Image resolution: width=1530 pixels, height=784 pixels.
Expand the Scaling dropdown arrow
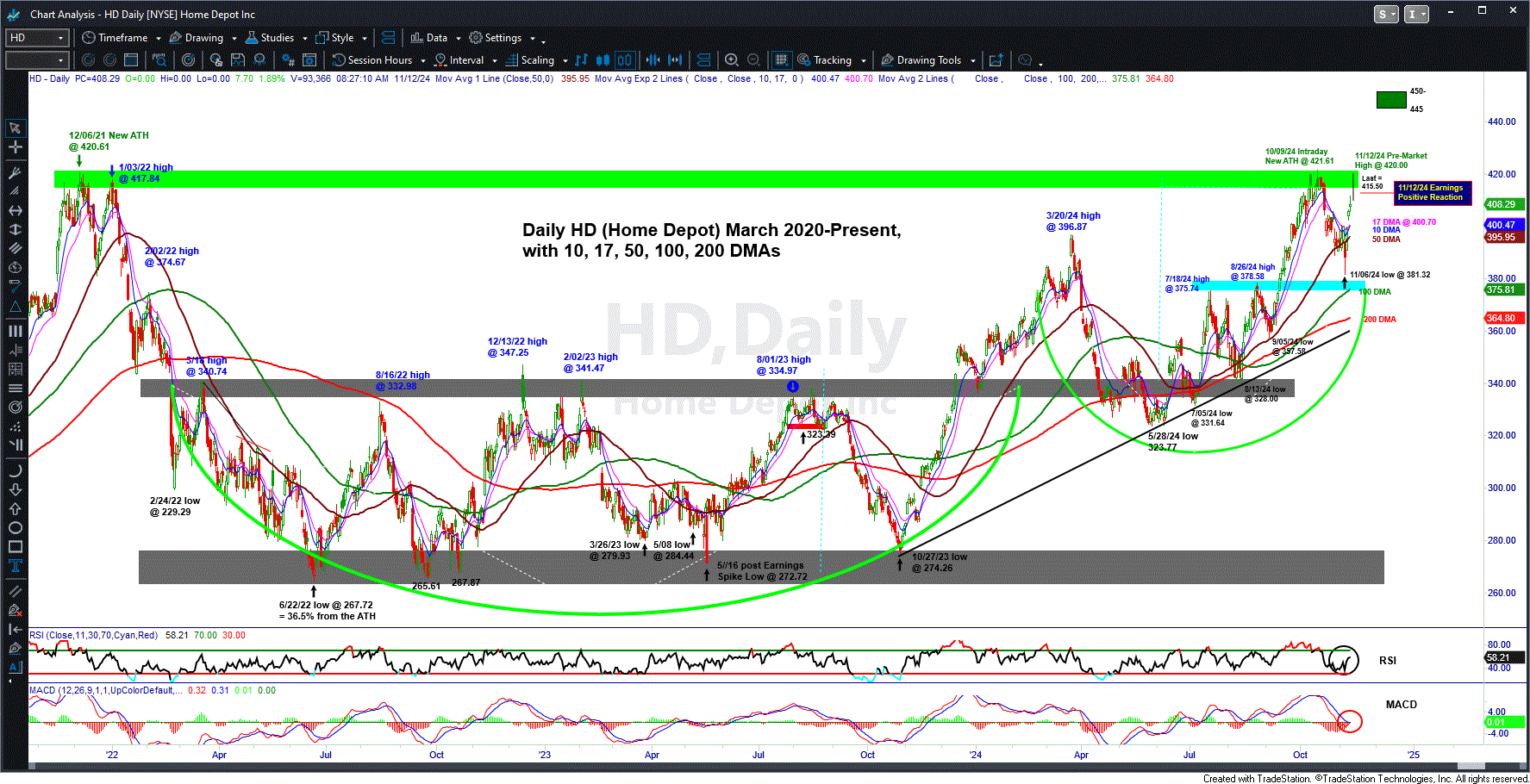(x=565, y=60)
